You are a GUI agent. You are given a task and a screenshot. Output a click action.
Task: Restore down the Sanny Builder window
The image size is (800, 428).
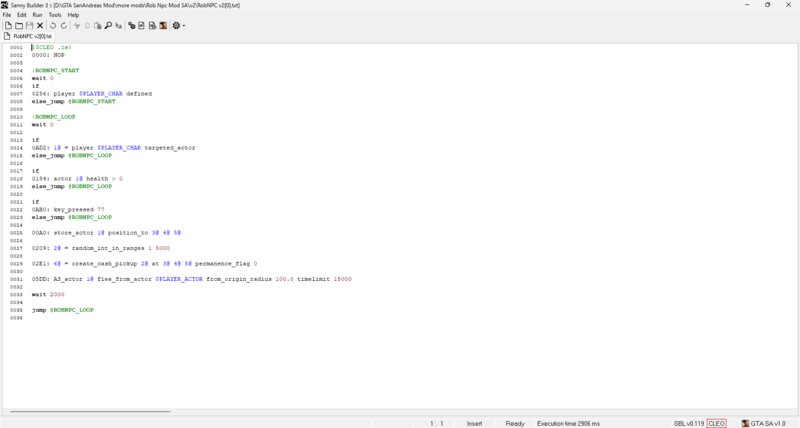point(767,5)
